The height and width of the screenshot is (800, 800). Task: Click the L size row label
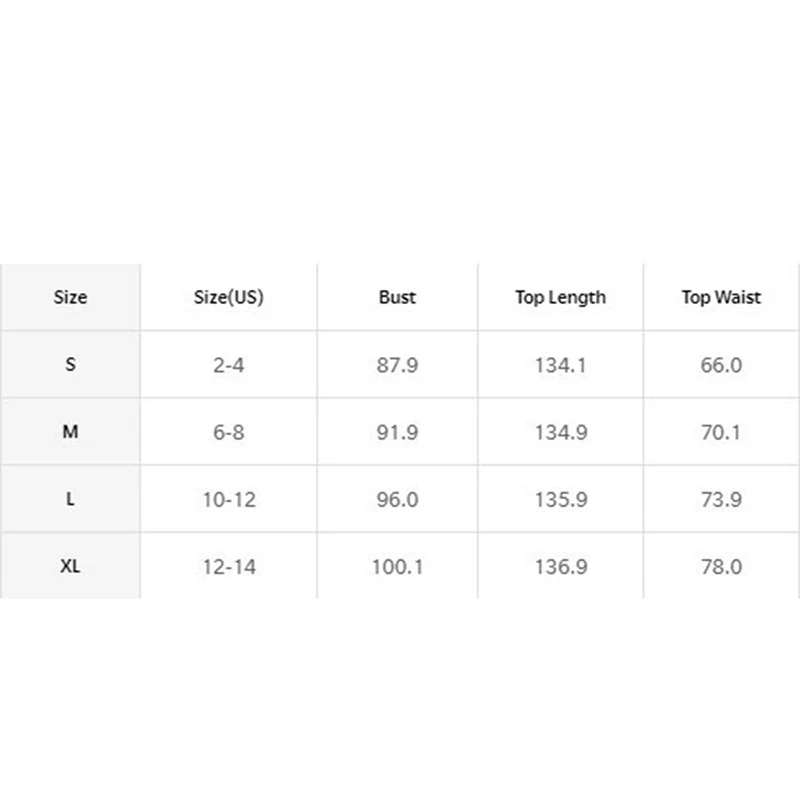(x=70, y=499)
